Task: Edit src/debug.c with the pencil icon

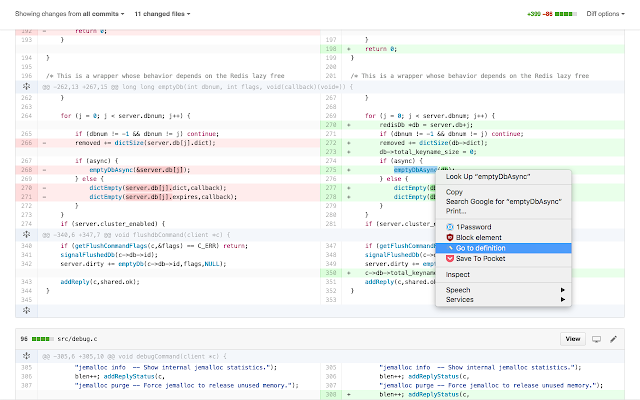Action: pyautogui.click(x=613, y=339)
